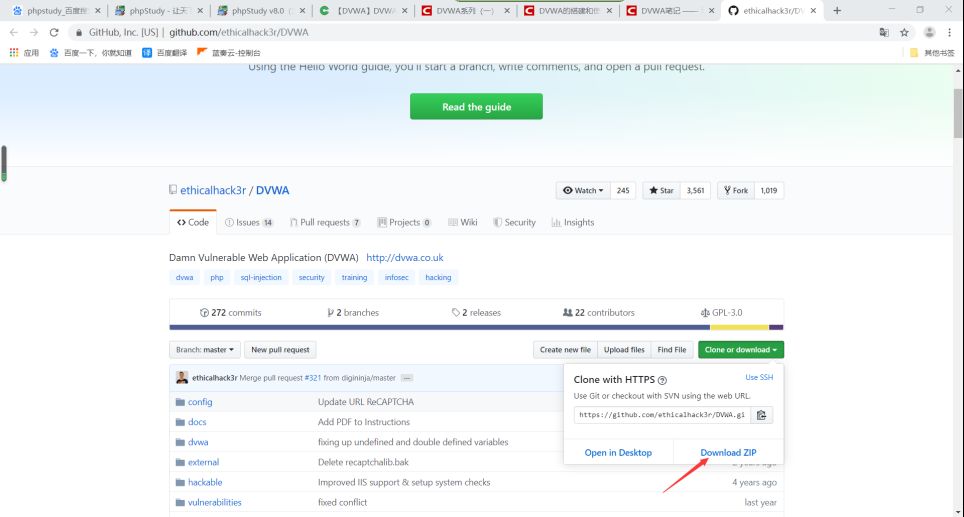Open the config folder
Viewport: 964px width, 517px height.
200,402
